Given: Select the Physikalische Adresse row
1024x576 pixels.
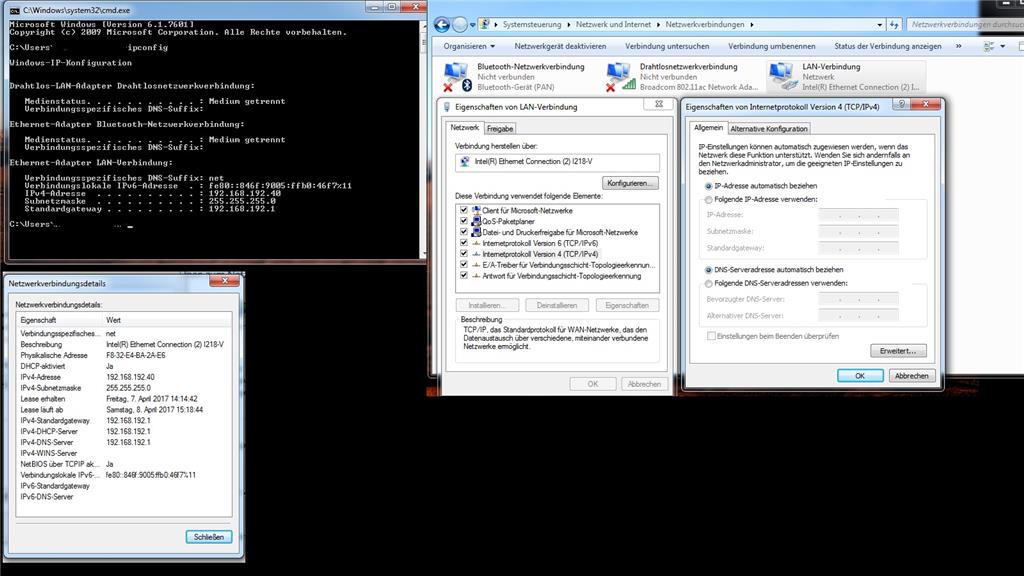Looking at the screenshot, I should (x=123, y=355).
